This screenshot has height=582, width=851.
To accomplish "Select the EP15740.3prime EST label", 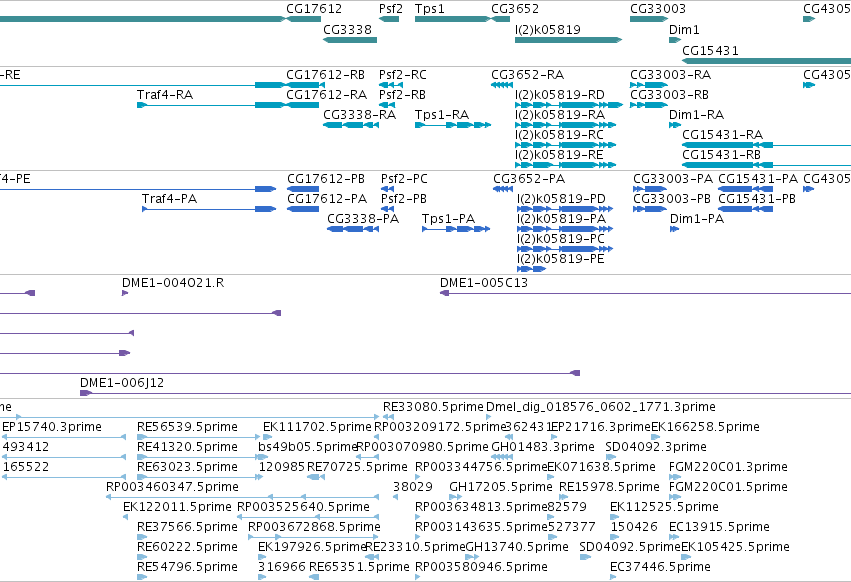I will (52, 427).
